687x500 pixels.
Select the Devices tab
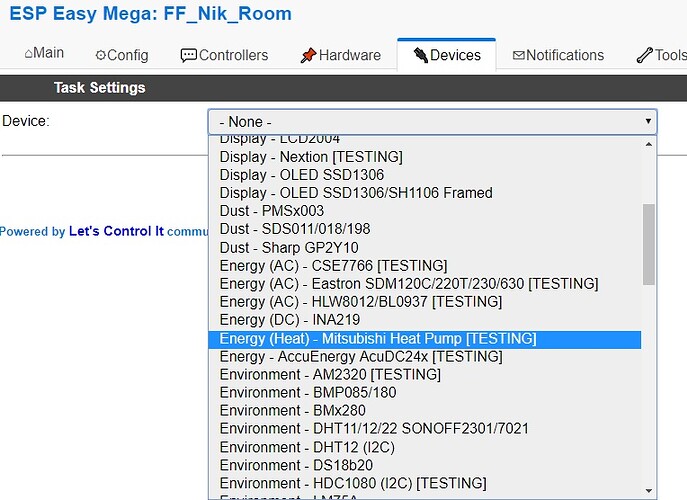[447, 55]
